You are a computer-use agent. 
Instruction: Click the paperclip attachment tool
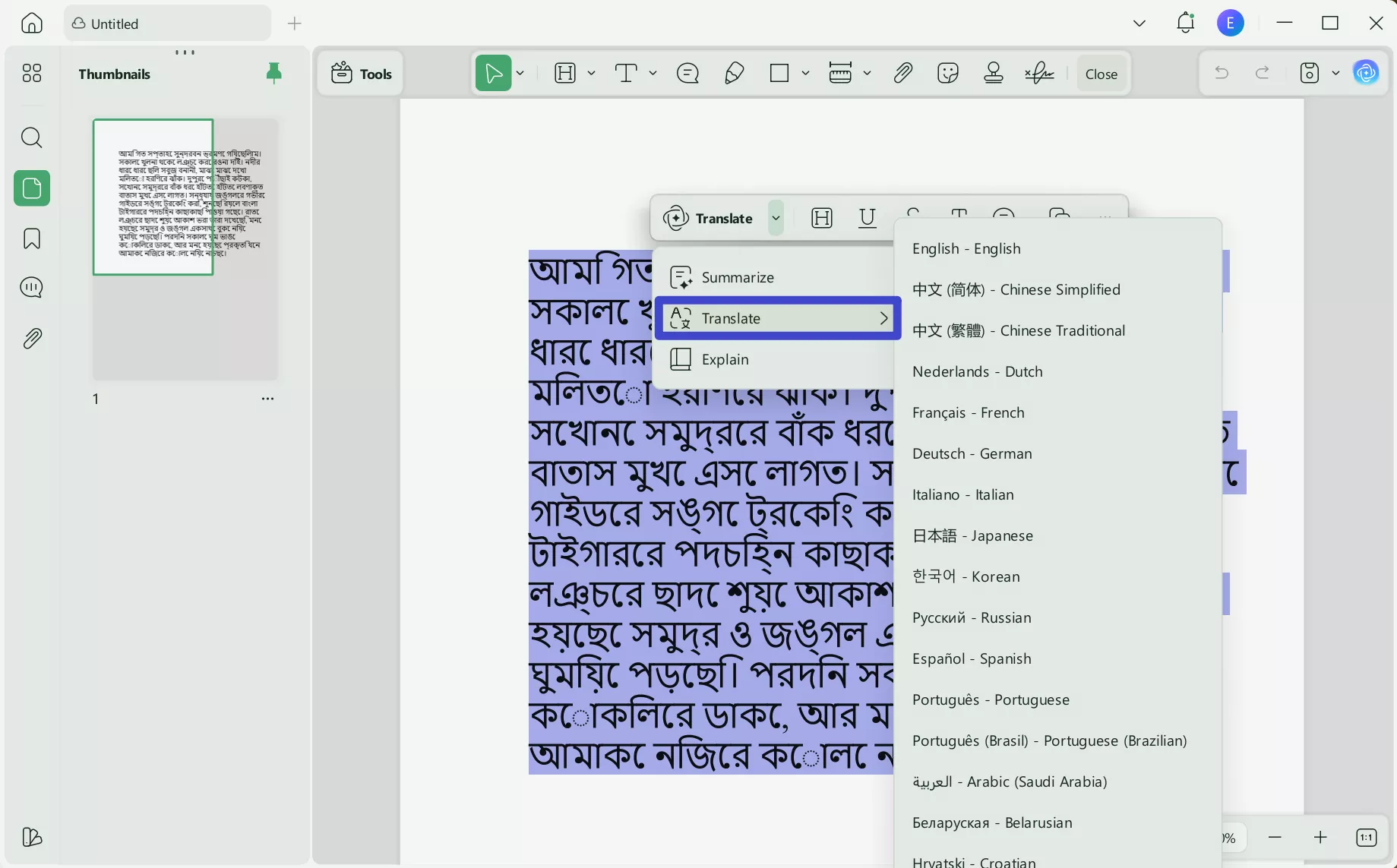[x=902, y=73]
